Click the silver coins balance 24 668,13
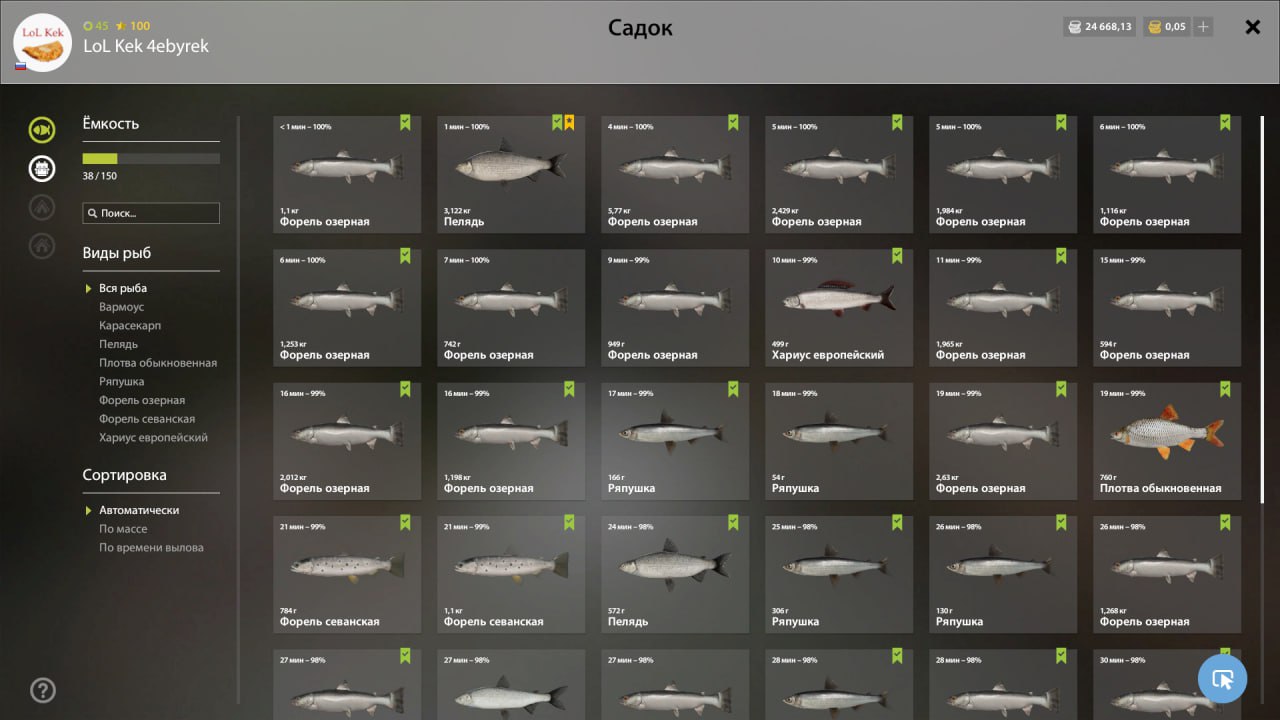Viewport: 1280px width, 720px height. coord(1100,27)
